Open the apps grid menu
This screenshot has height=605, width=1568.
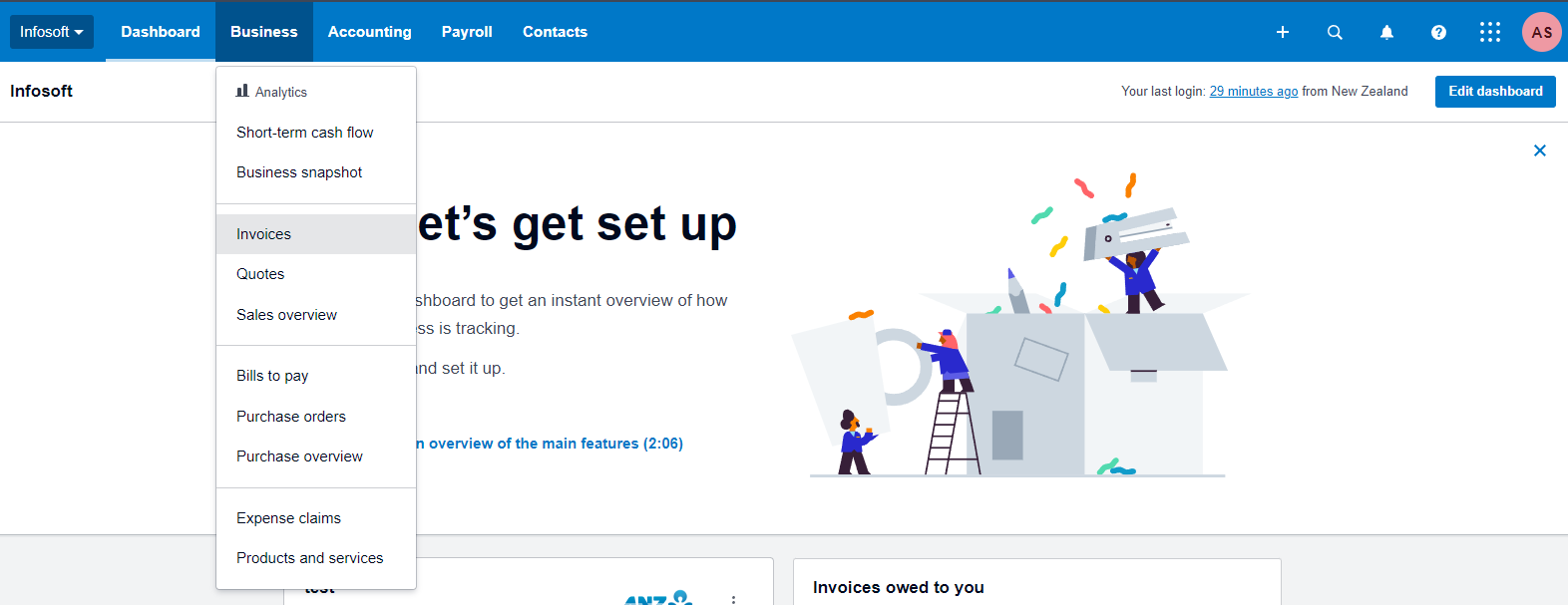pyautogui.click(x=1490, y=32)
